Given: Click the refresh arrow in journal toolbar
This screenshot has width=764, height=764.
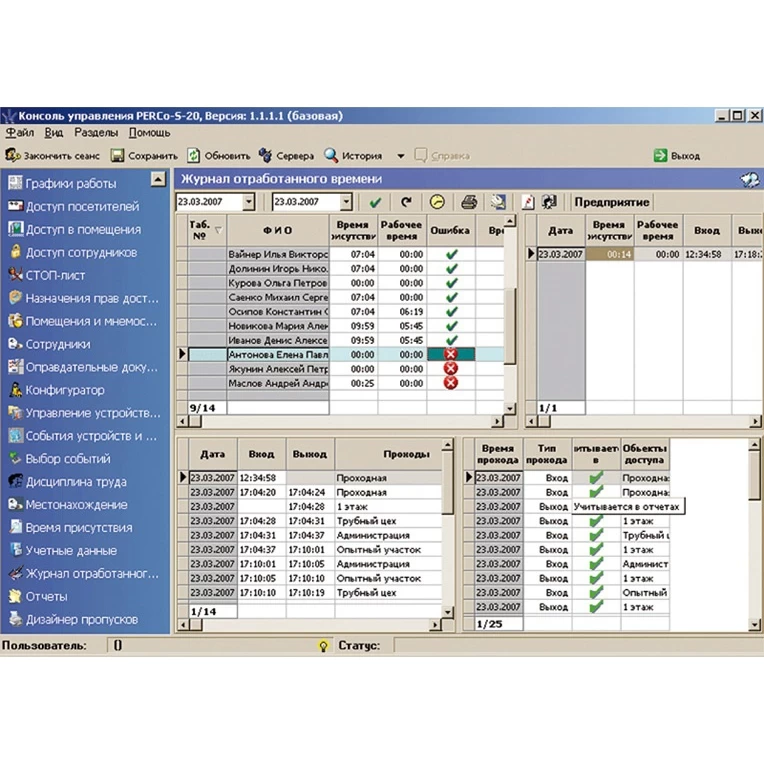Looking at the screenshot, I should (406, 202).
